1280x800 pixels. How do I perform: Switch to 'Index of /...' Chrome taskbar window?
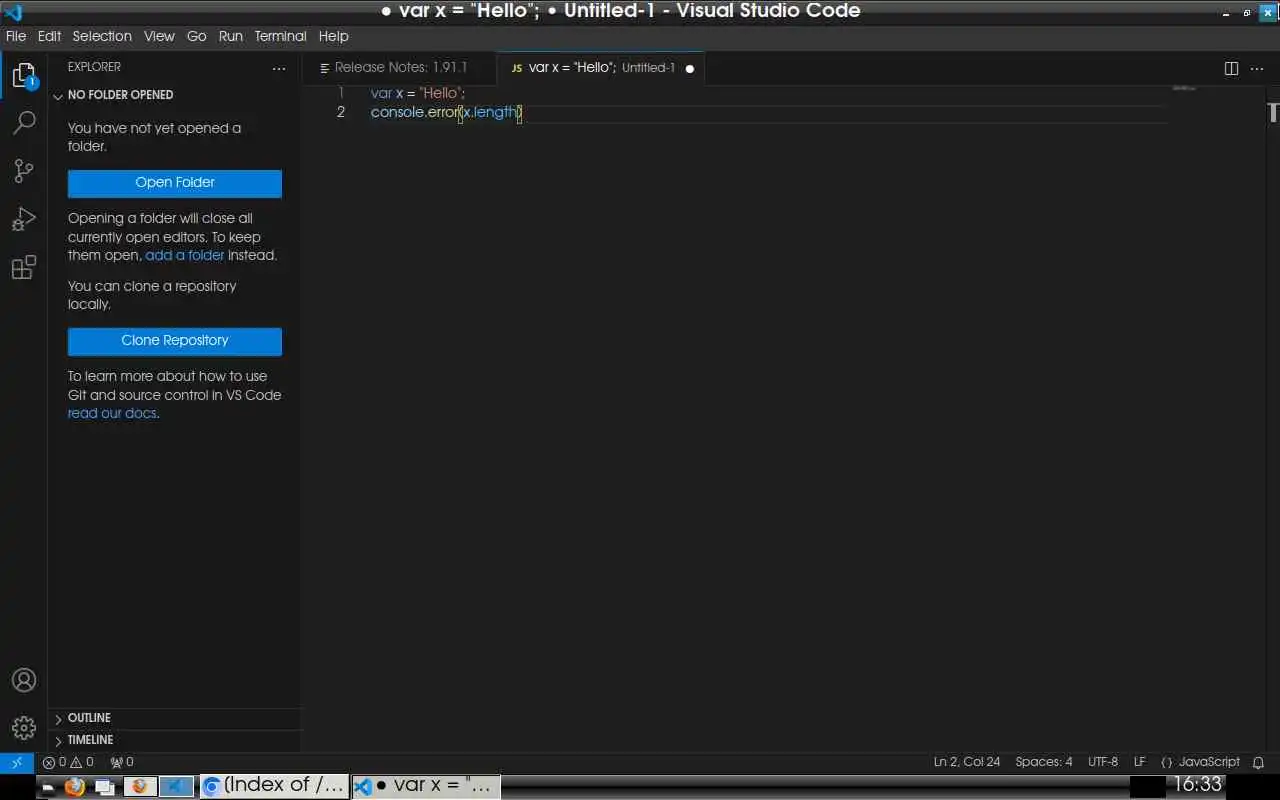(274, 786)
